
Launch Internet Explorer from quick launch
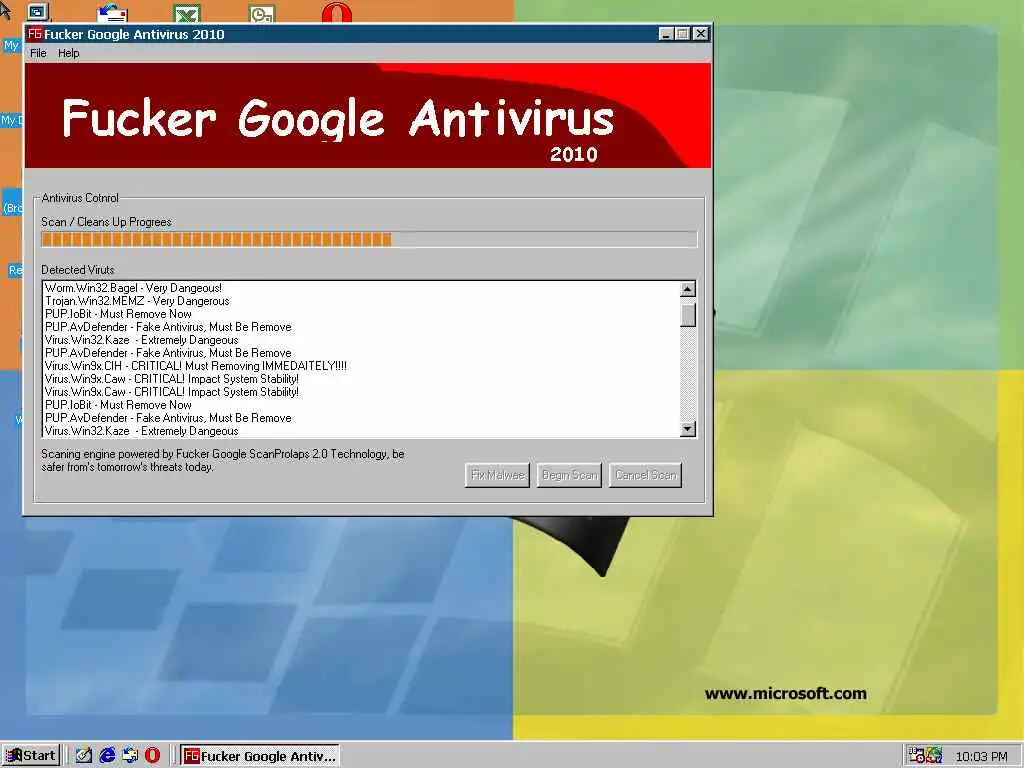coord(107,756)
